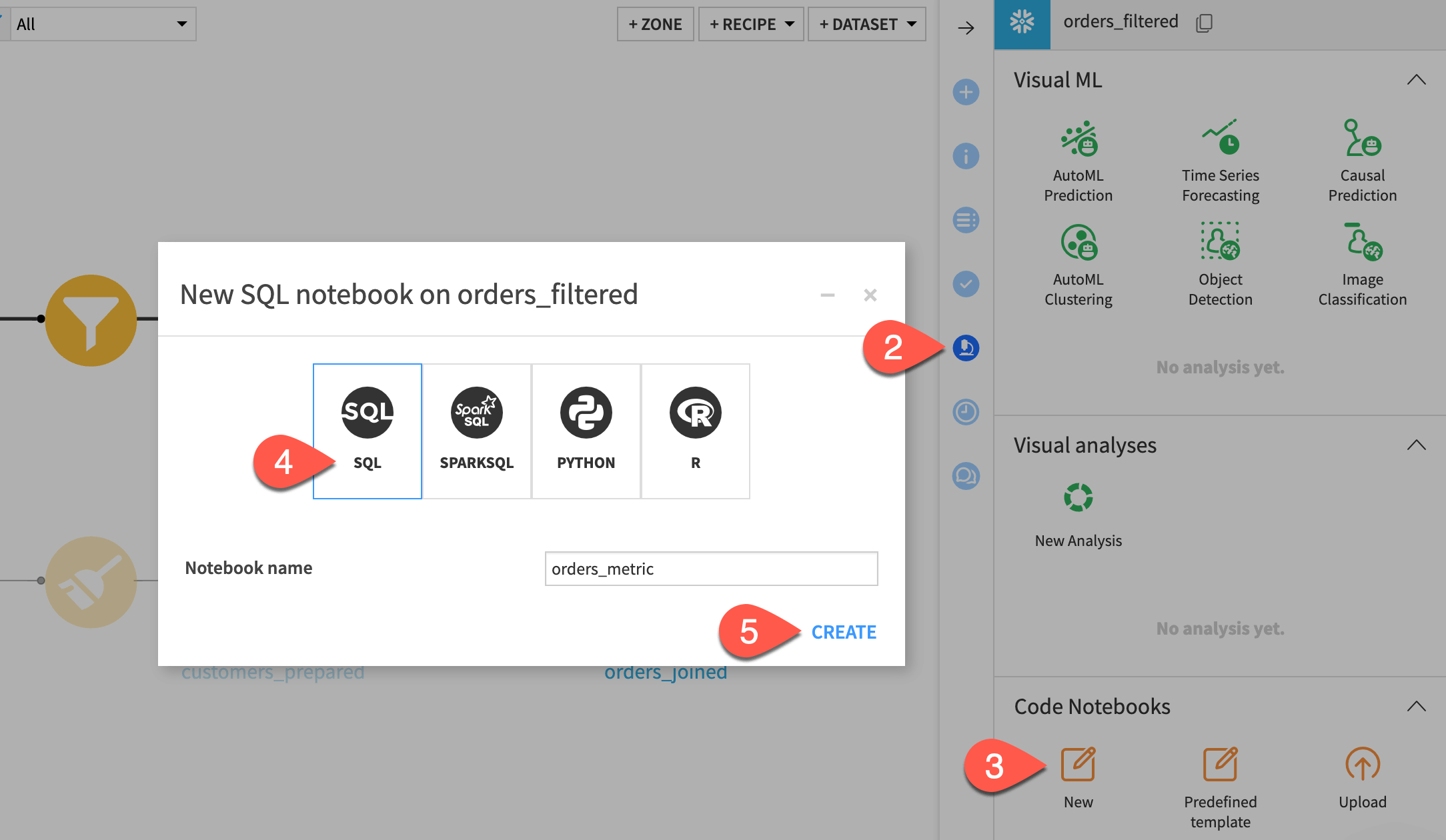Pick PYTHON as the notebook language
1446x840 pixels.
[x=586, y=430]
